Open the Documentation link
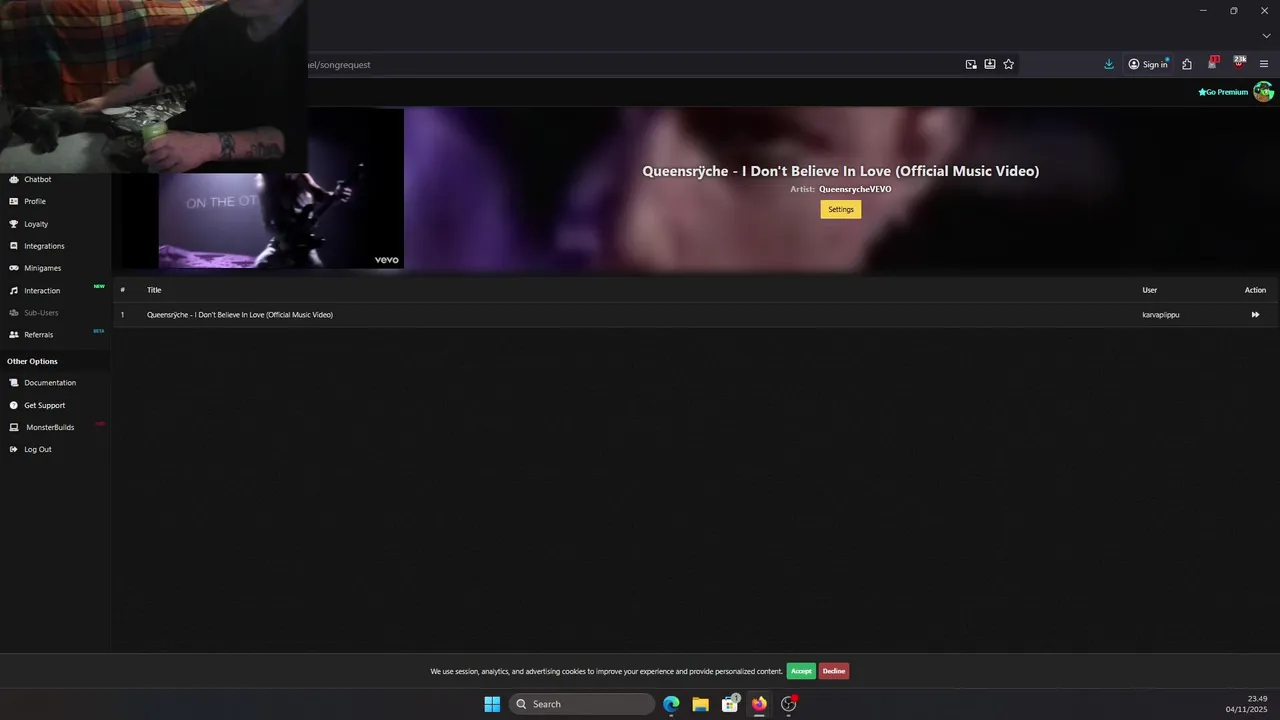The height and width of the screenshot is (720, 1280). coord(50,383)
